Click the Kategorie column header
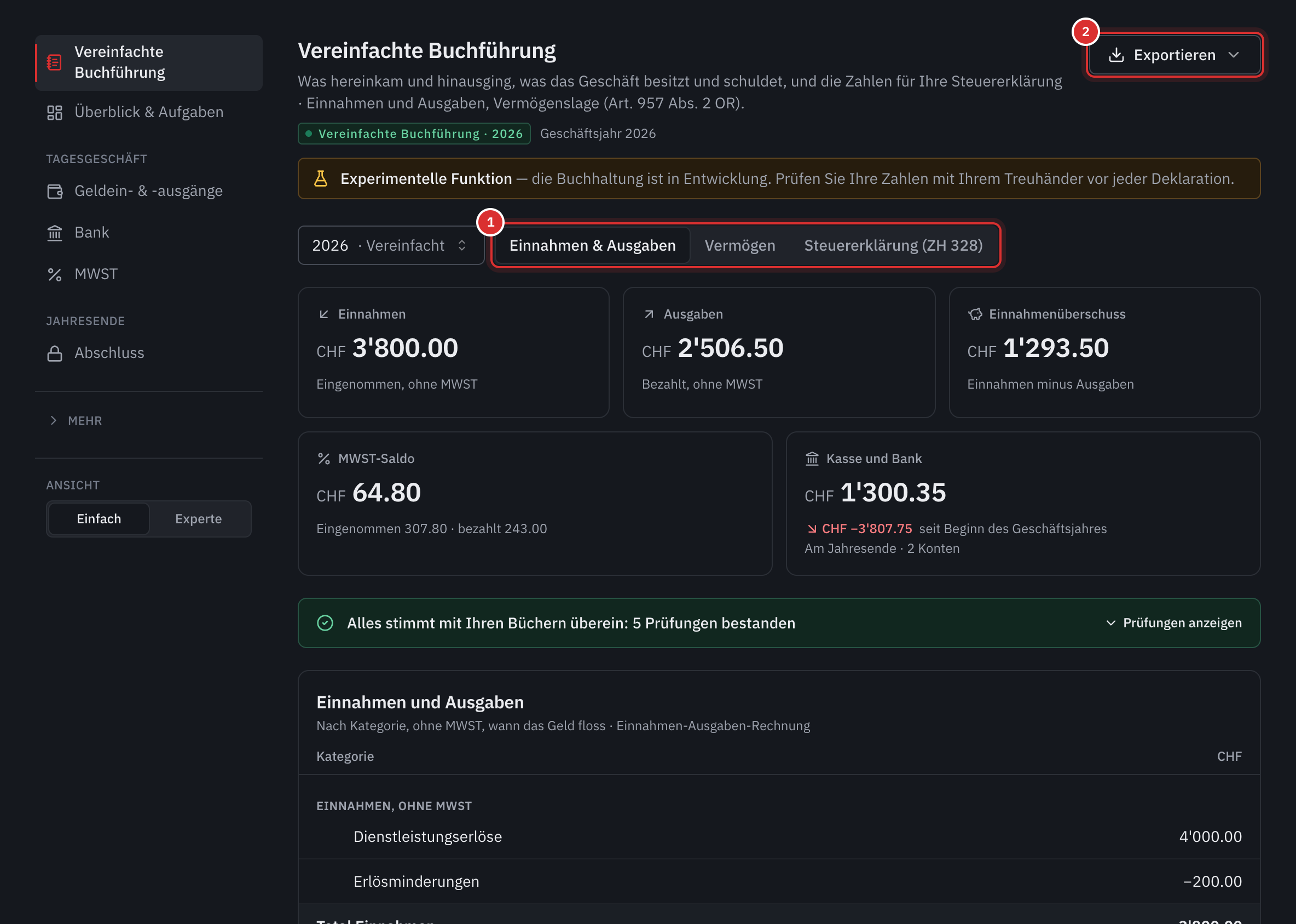This screenshot has height=924, width=1296. tap(345, 756)
